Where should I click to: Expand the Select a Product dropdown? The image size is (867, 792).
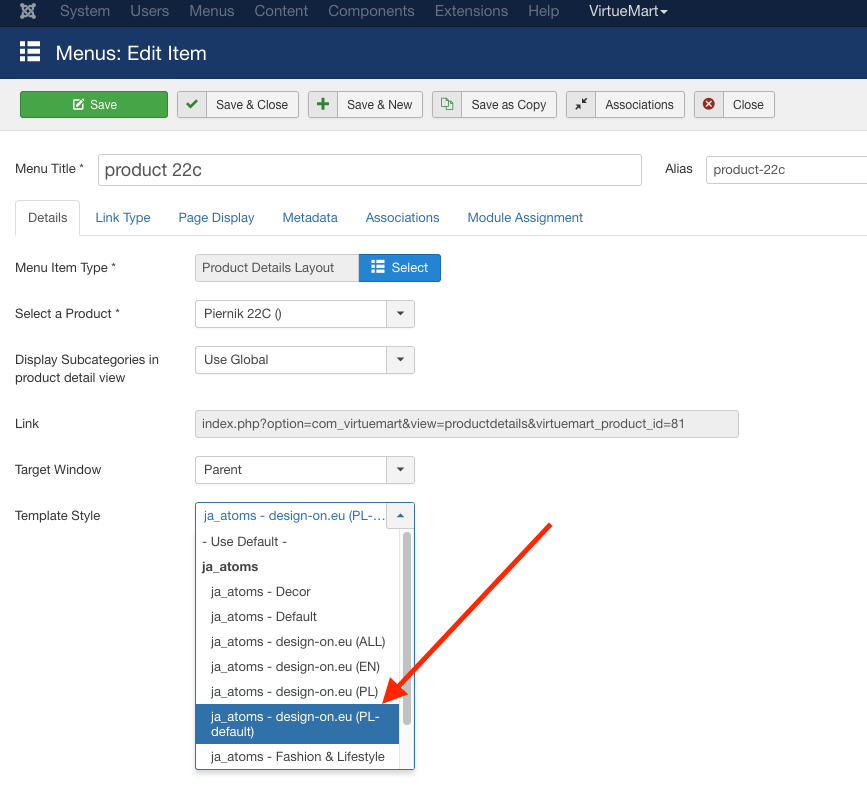tap(400, 314)
